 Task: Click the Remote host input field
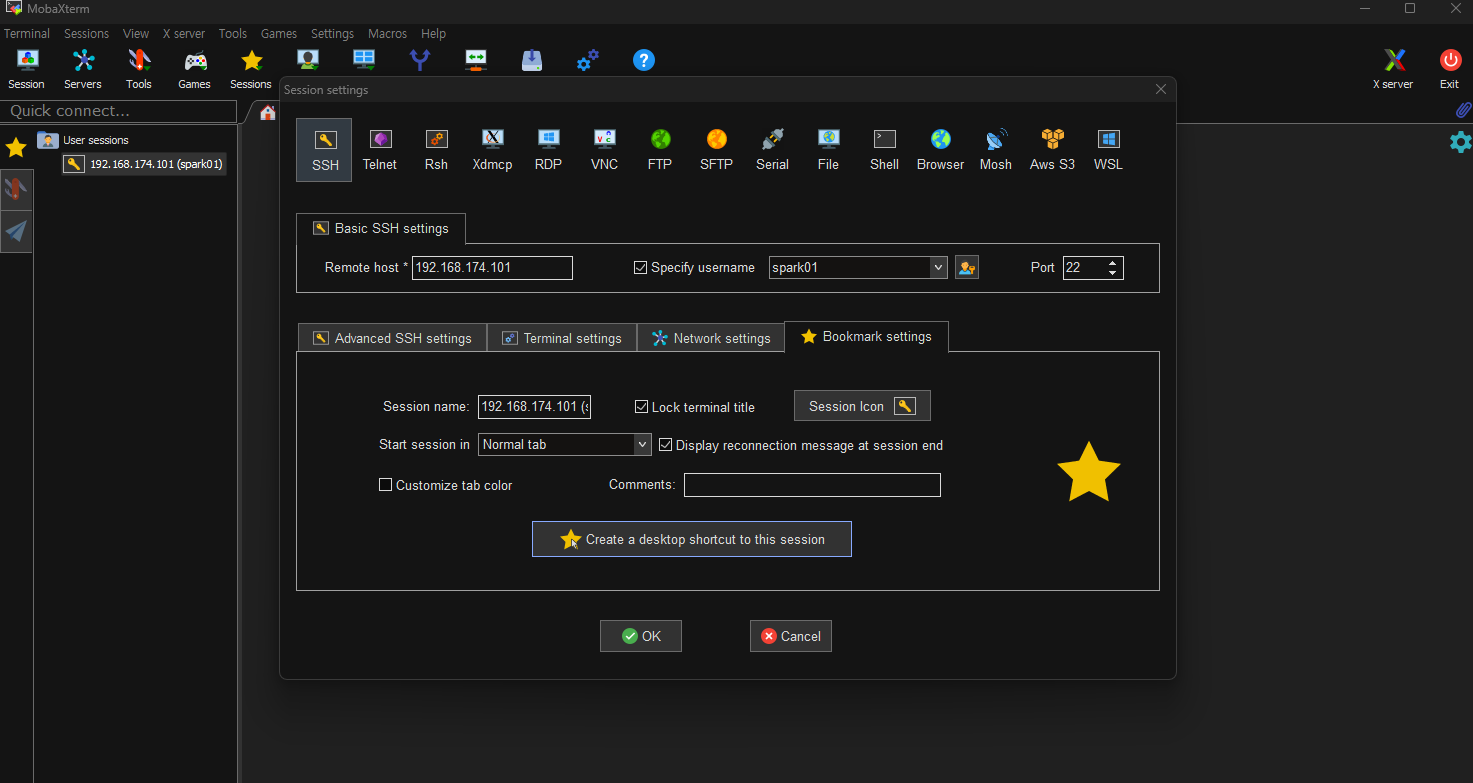pos(493,268)
